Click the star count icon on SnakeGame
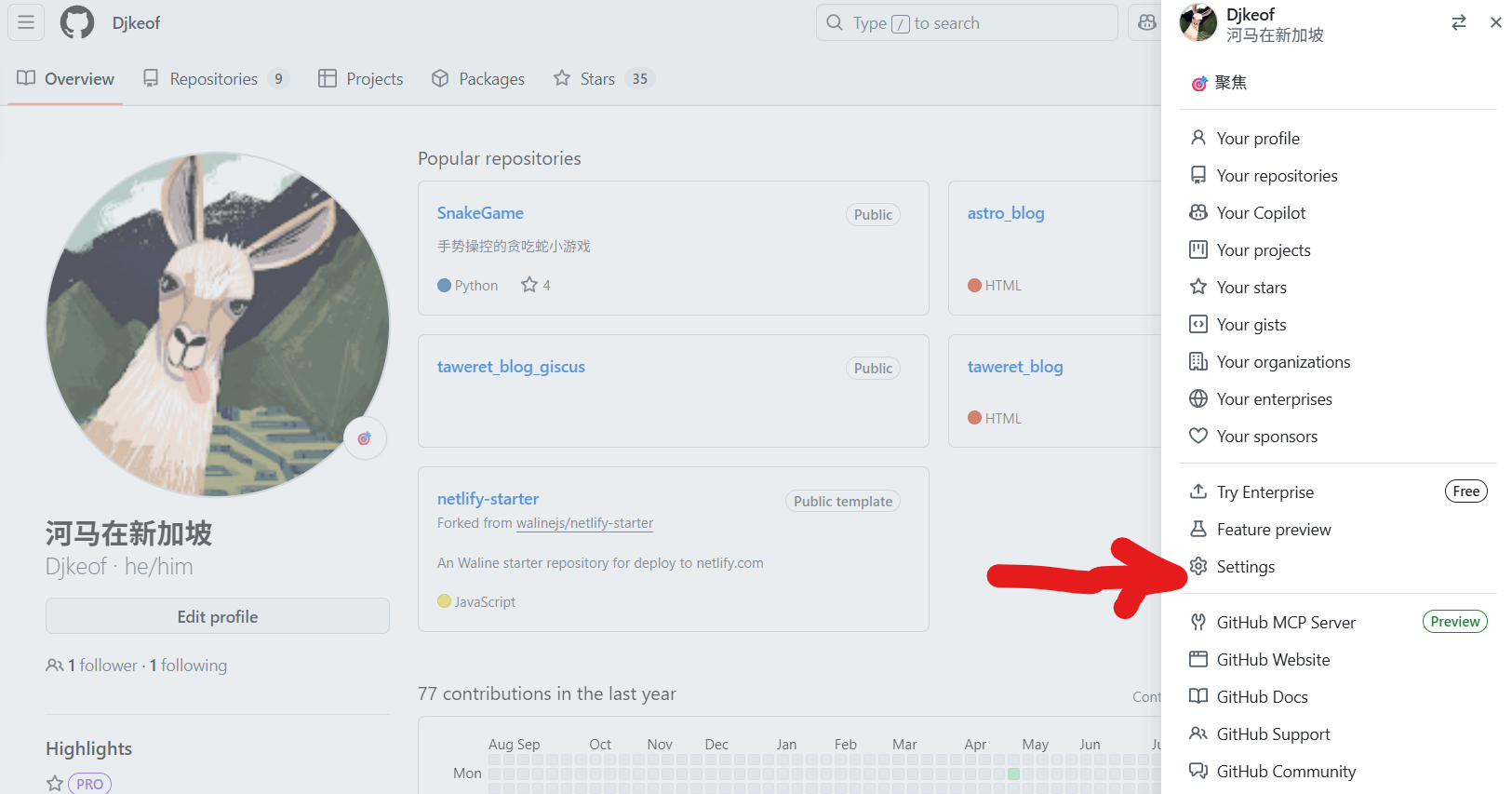Viewport: 1512px width, 794px height. pyautogui.click(x=529, y=285)
